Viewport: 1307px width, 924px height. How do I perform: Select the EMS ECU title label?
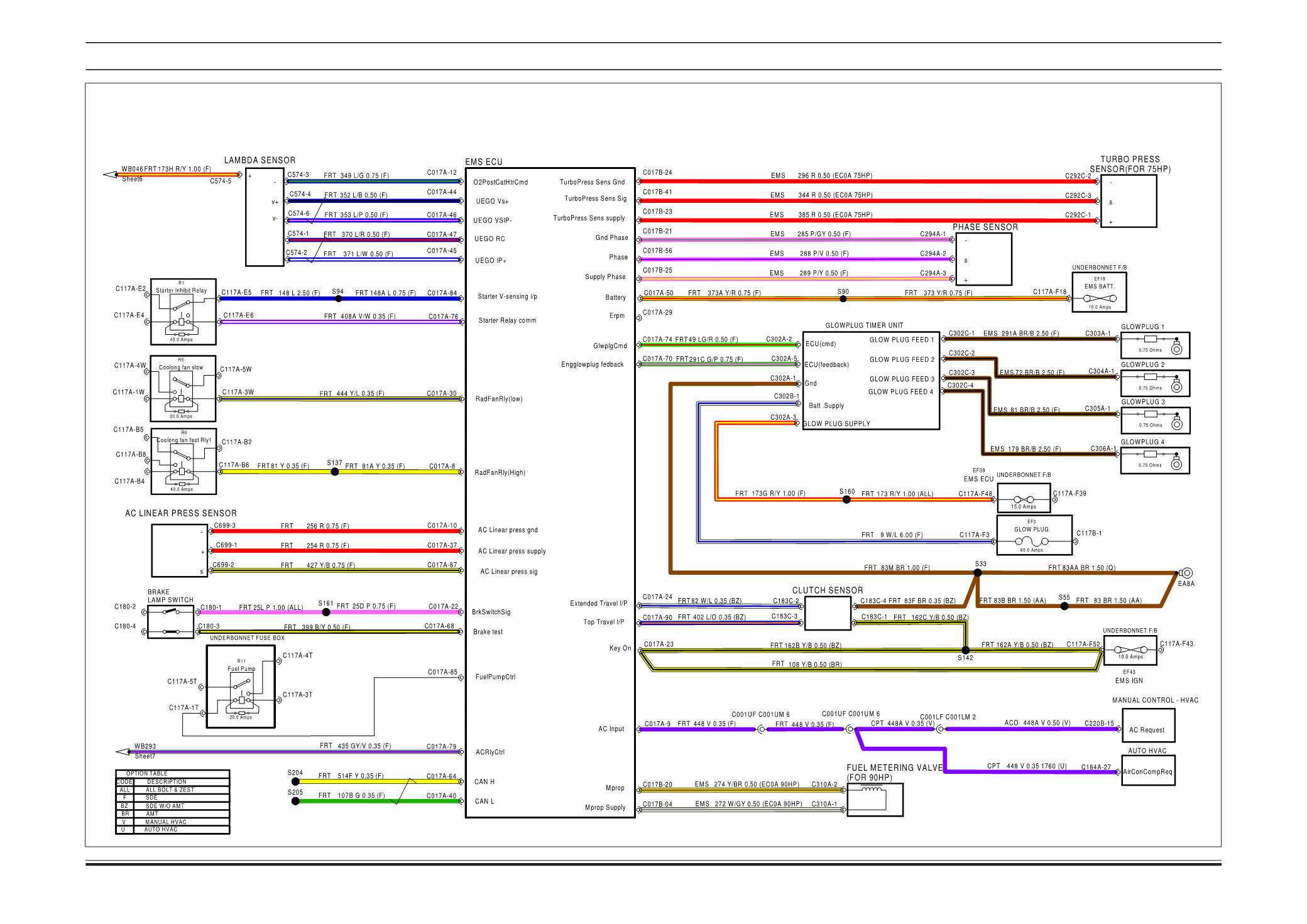click(x=483, y=161)
